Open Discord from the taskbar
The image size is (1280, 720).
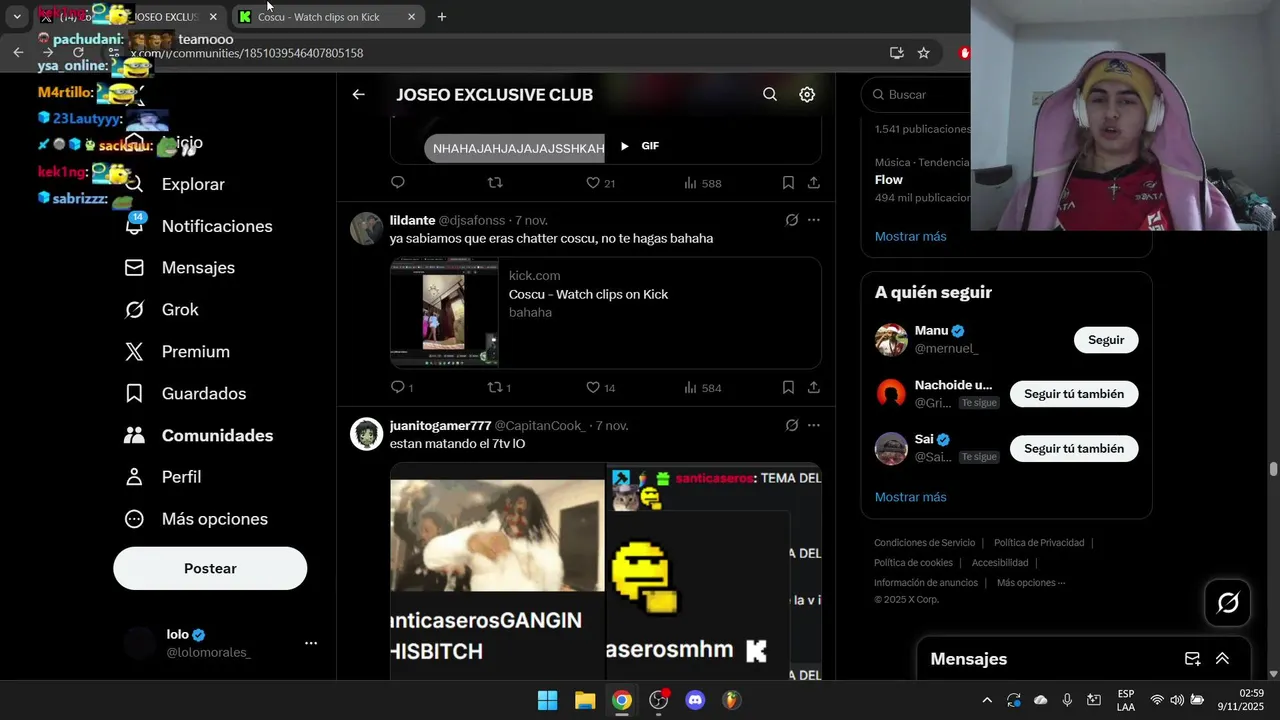pos(696,700)
